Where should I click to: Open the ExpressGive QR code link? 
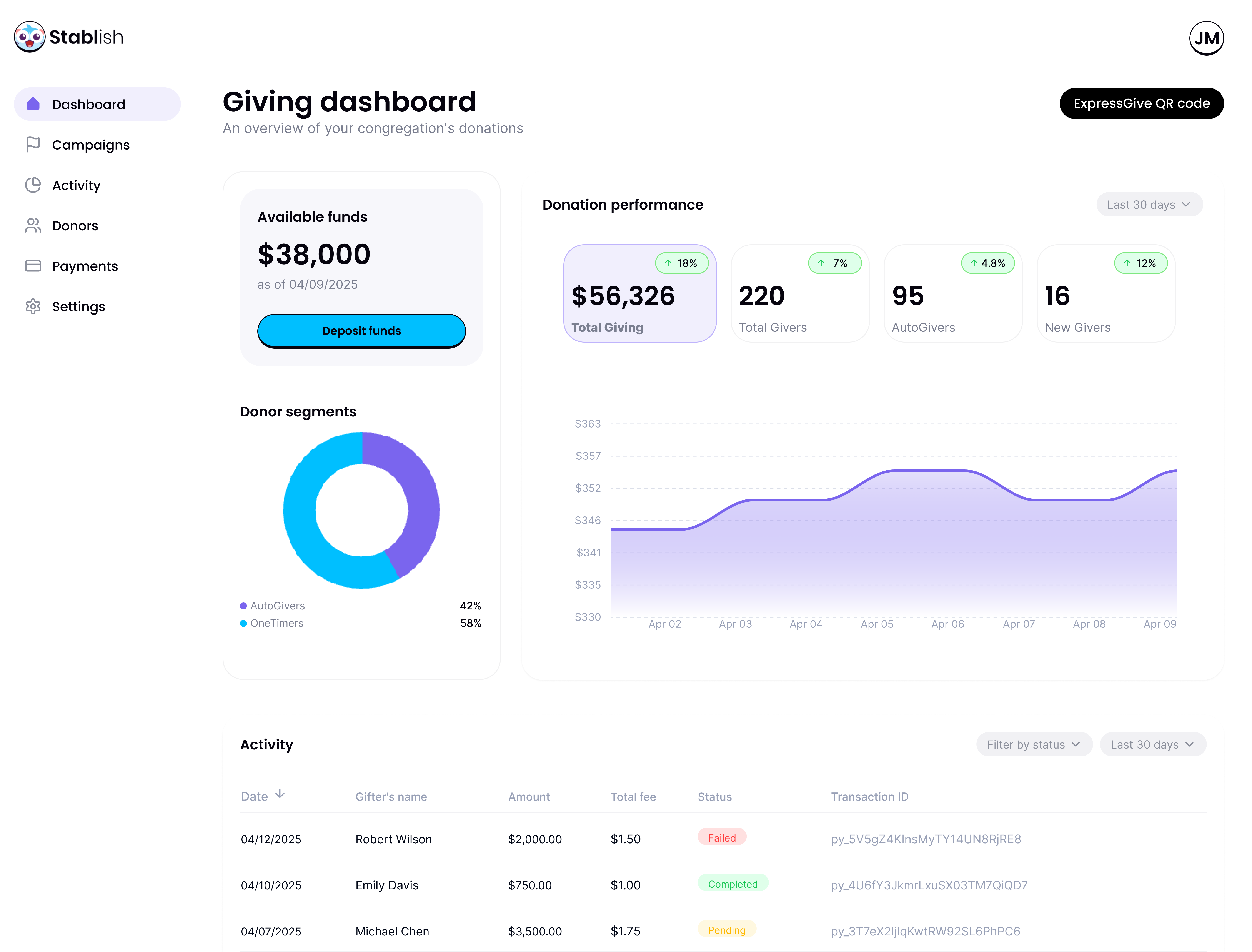[x=1142, y=103]
